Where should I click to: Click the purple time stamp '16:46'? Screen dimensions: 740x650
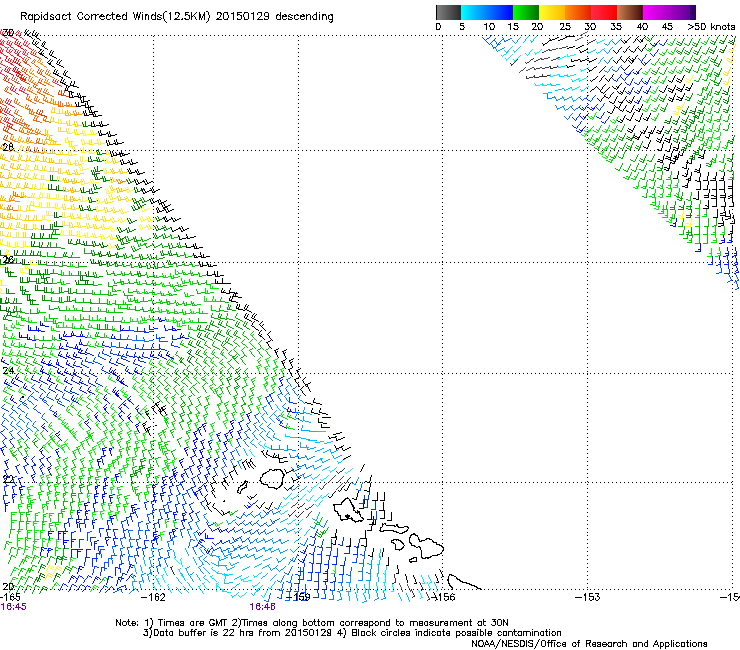262,607
